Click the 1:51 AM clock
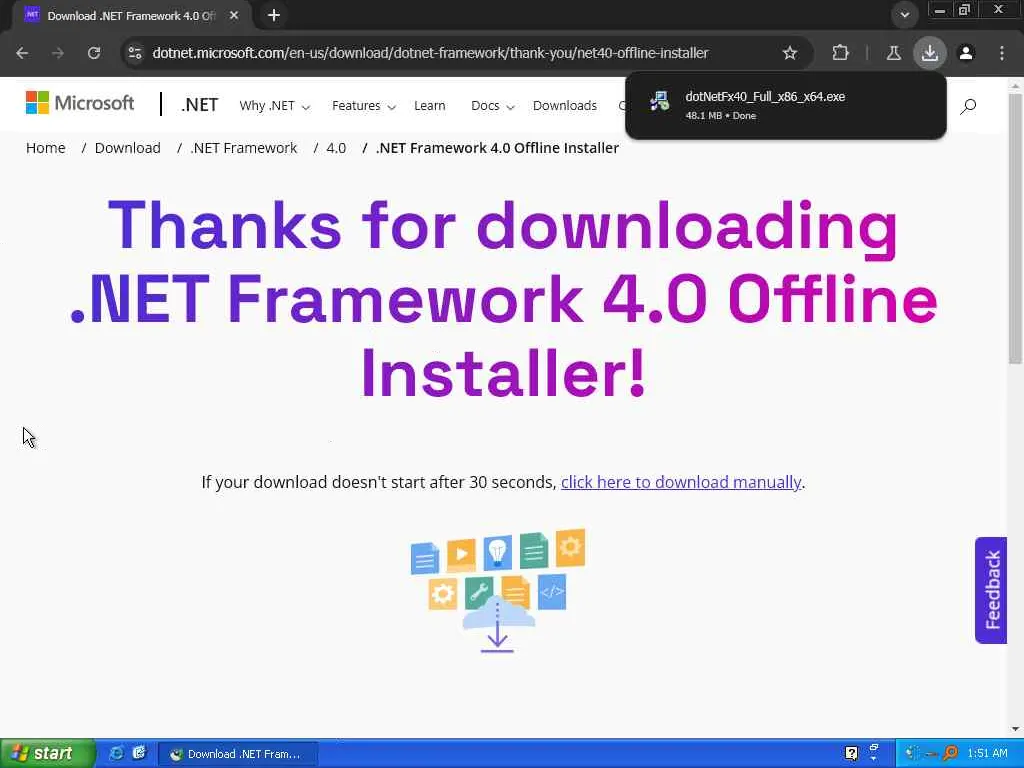The width and height of the screenshot is (1024, 768). (987, 754)
